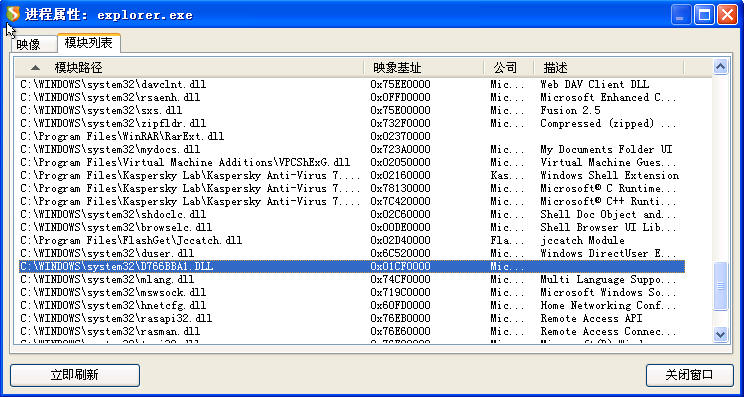Select the mlang.dll module row

352,279
